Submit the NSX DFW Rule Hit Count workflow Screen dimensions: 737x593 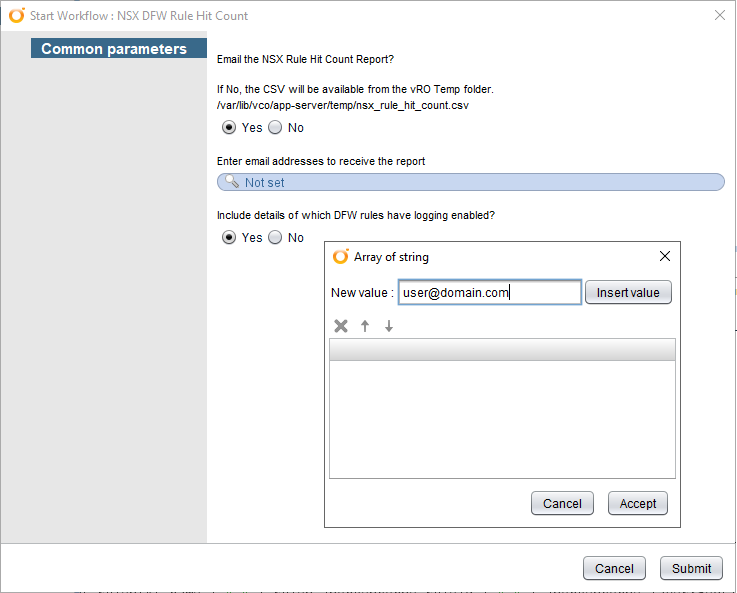[691, 569]
